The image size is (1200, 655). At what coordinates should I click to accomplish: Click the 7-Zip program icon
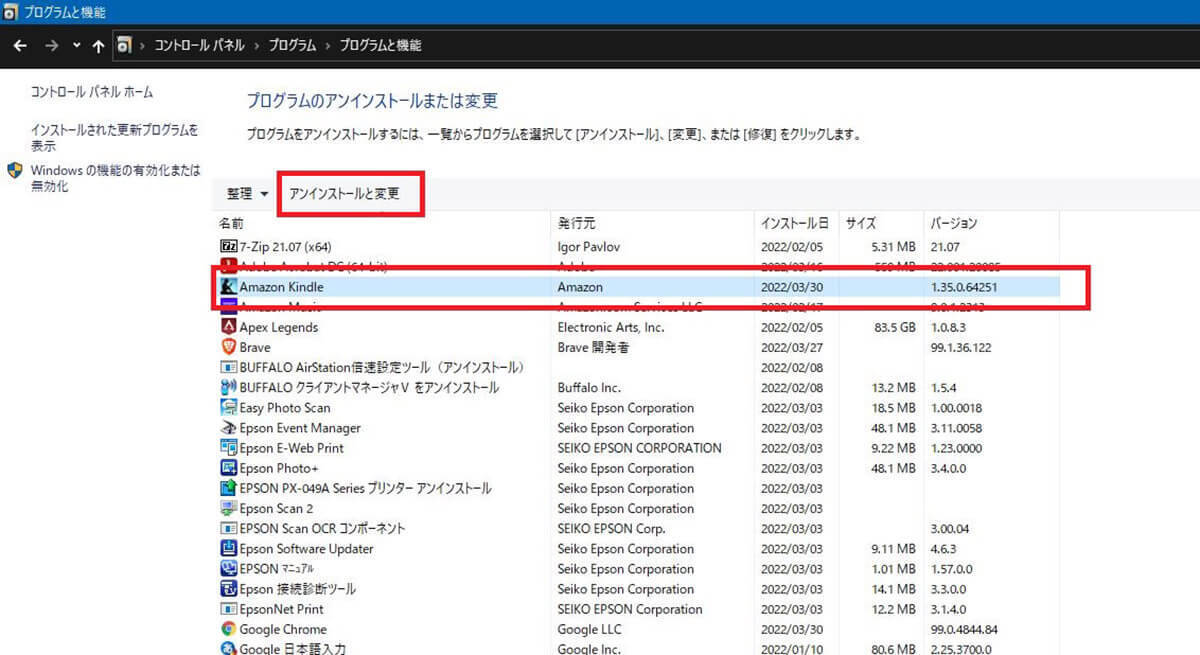click(228, 246)
